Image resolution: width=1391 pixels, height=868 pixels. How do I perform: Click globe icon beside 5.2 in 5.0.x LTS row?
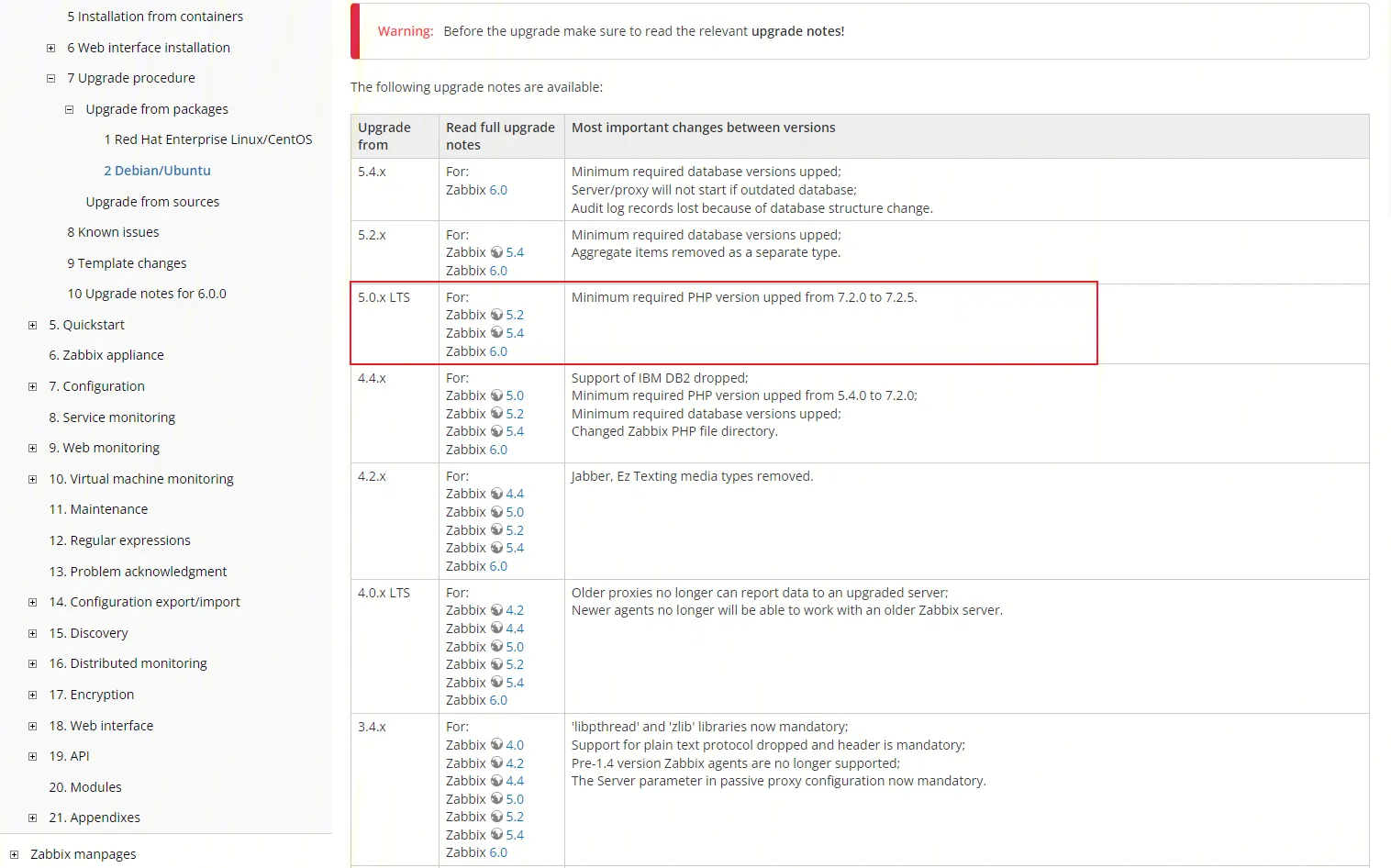pyautogui.click(x=496, y=315)
